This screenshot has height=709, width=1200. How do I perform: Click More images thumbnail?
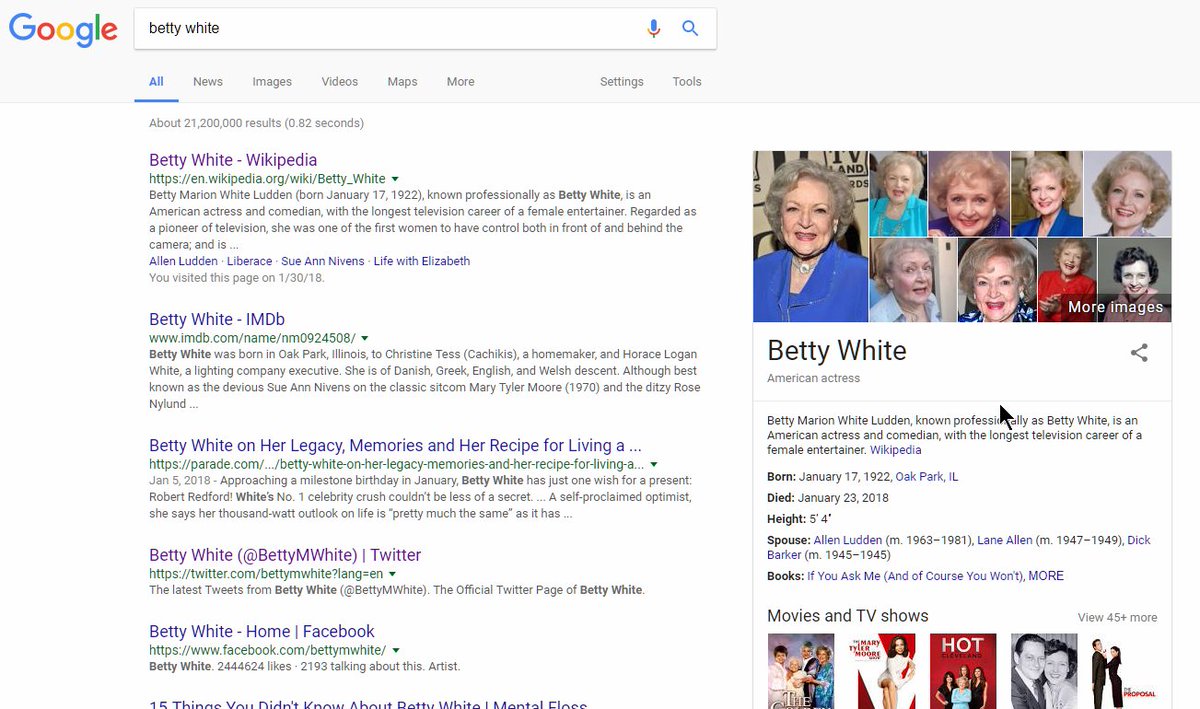[1134, 280]
